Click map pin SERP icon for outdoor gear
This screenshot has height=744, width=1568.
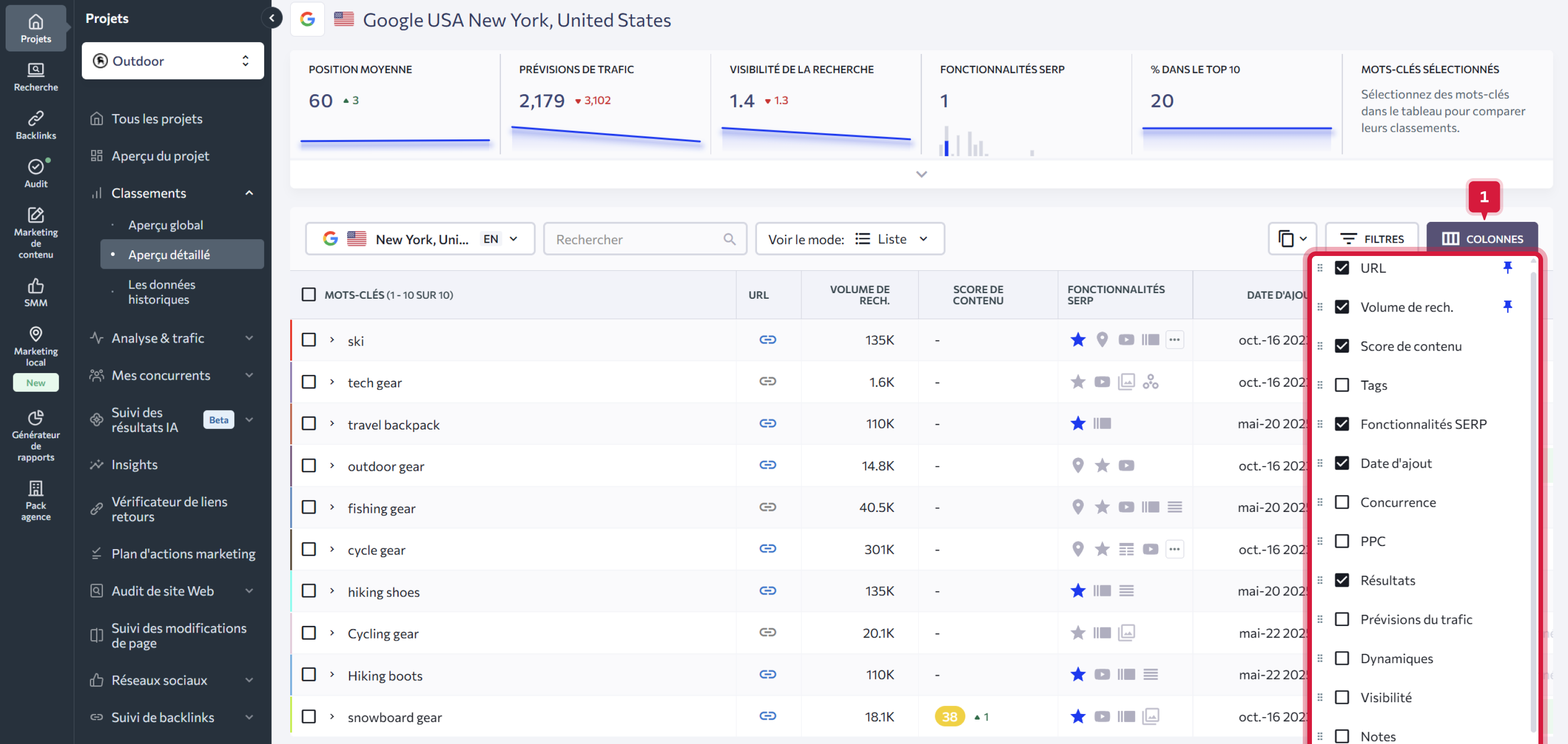coord(1077,465)
